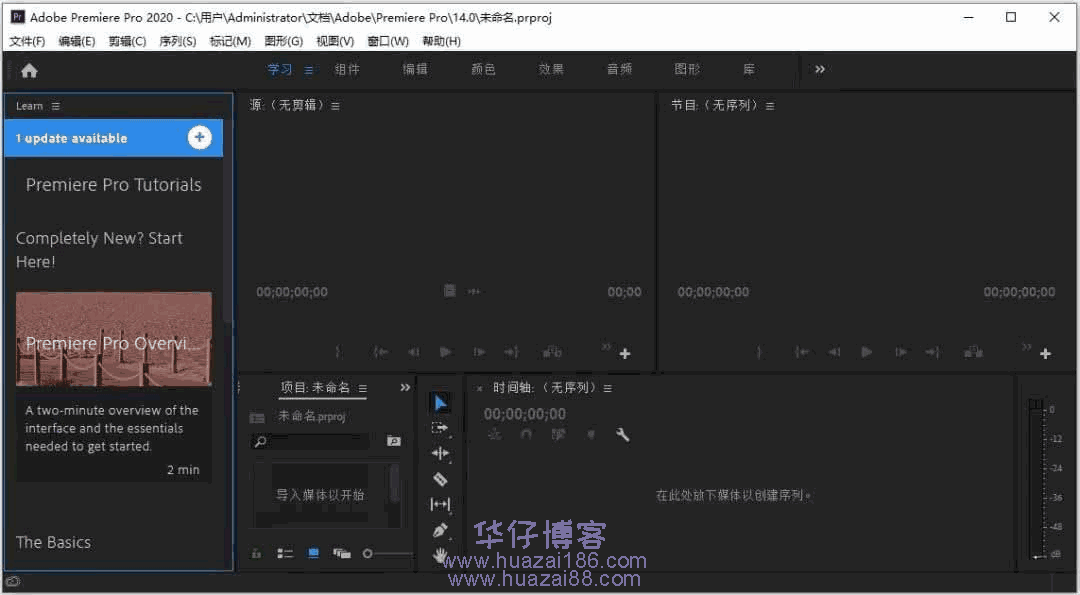Open Premiere Pro Overview tutorial thumbnail
Image resolution: width=1080 pixels, height=595 pixels.
pyautogui.click(x=114, y=338)
